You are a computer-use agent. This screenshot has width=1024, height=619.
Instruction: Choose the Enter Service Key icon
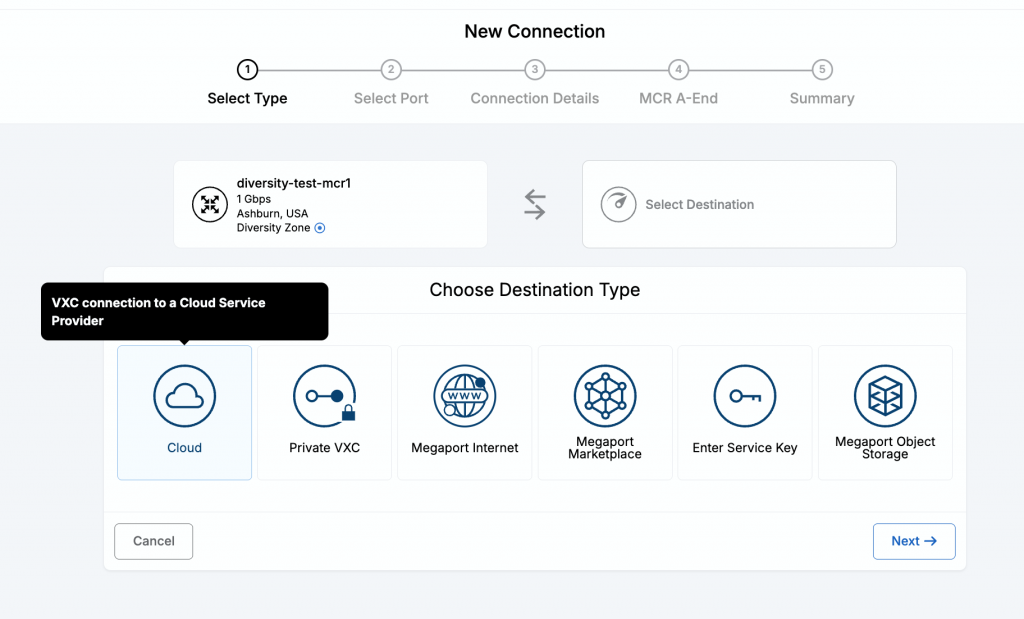click(x=744, y=396)
